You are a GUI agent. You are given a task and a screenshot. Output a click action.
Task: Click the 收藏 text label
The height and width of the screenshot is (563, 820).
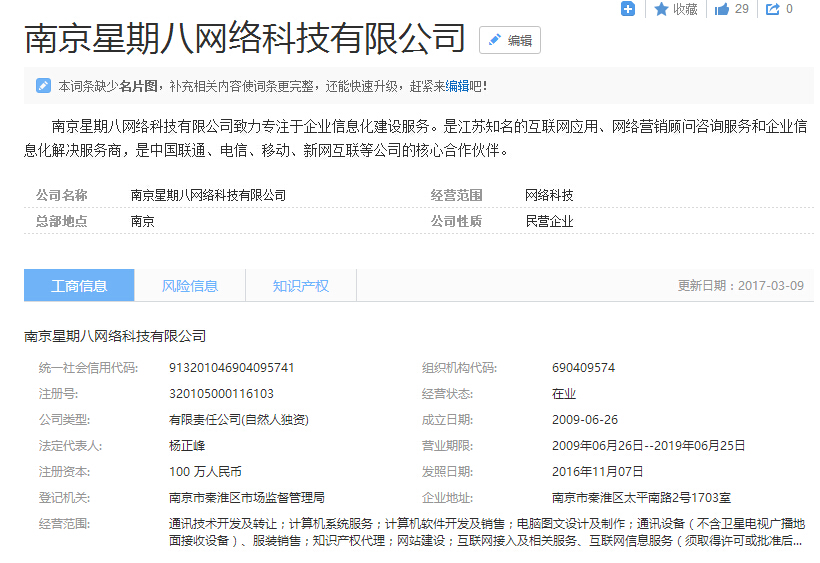tap(685, 9)
